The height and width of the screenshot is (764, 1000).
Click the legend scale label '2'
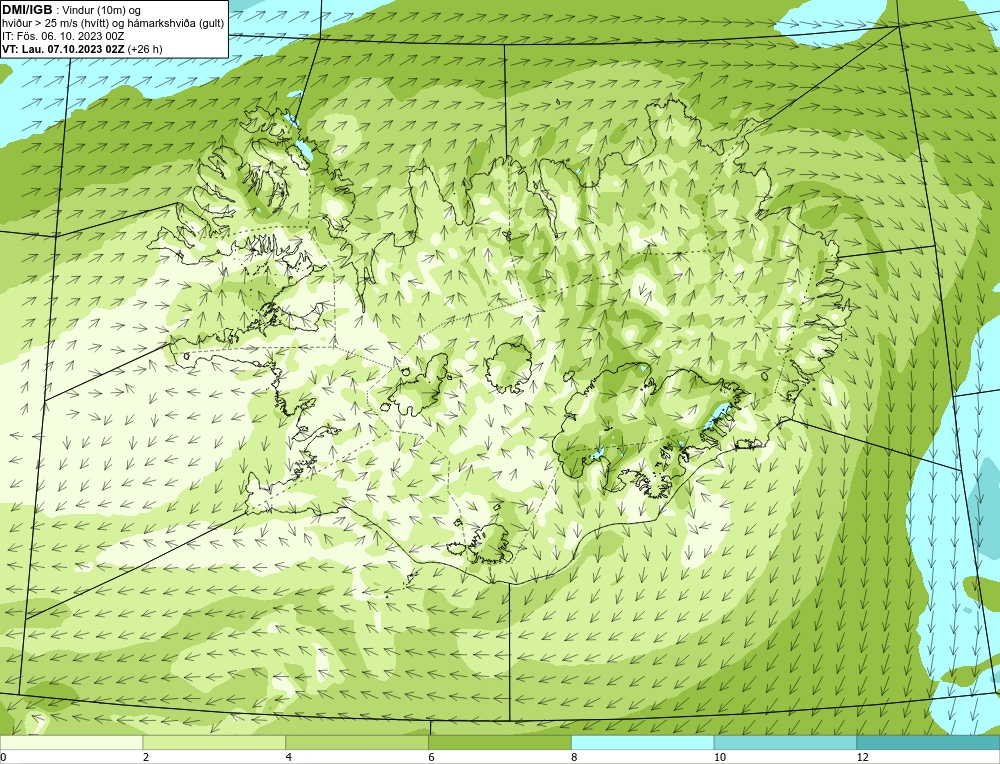pos(146,758)
